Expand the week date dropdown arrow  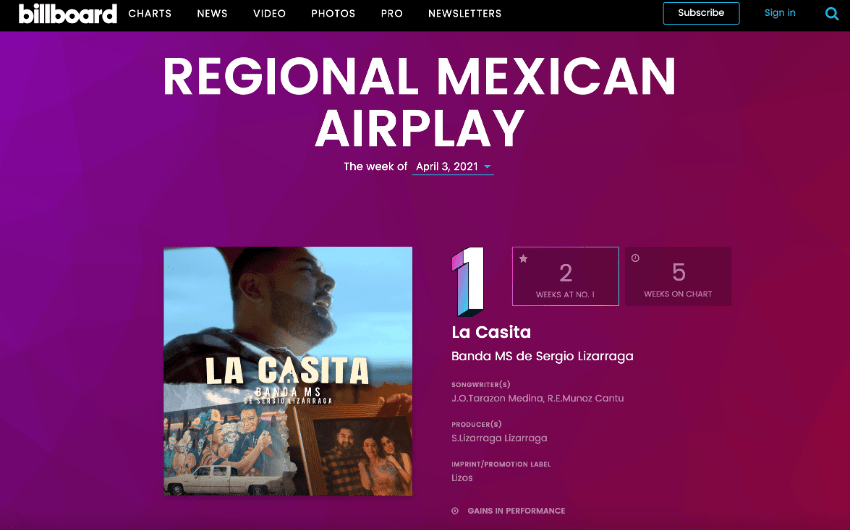[x=487, y=166]
